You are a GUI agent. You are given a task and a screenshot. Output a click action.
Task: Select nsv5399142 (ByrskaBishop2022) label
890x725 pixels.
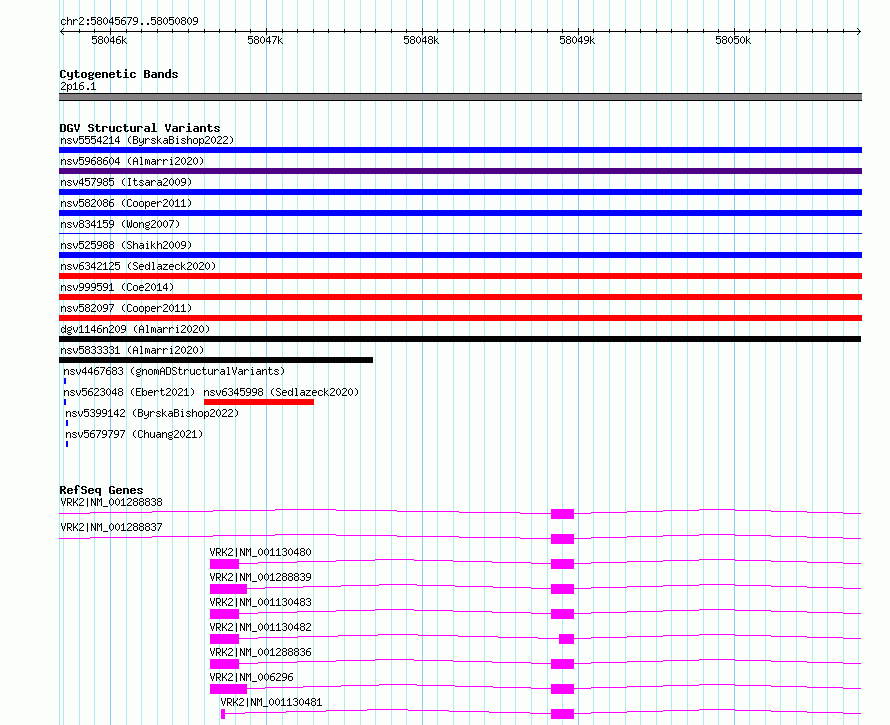pyautogui.click(x=152, y=413)
